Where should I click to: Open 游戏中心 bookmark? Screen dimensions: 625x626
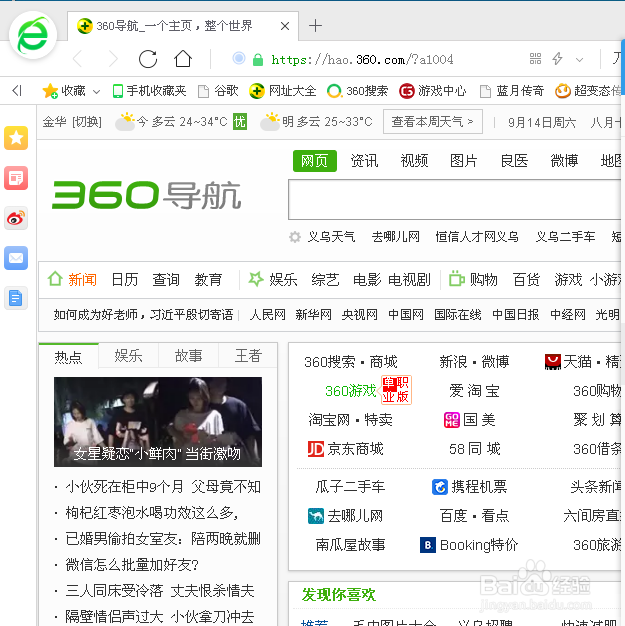[433, 91]
